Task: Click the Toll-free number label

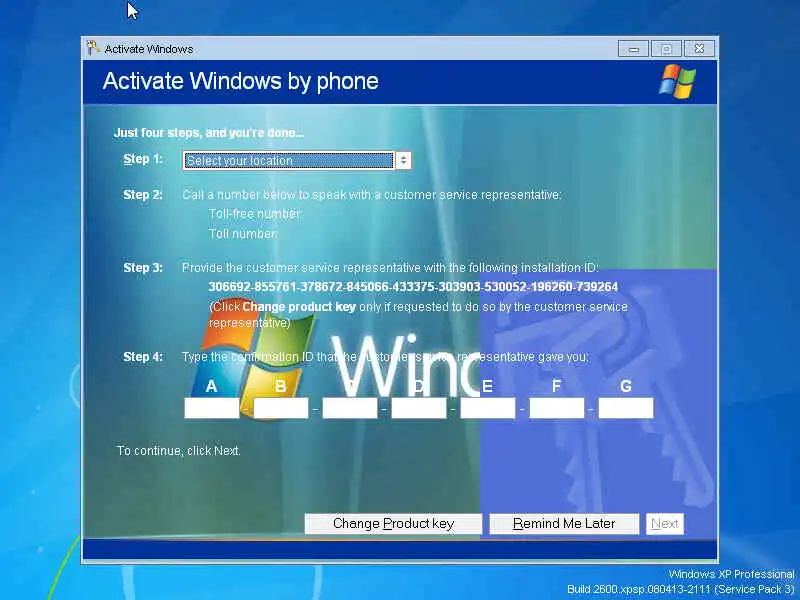Action: (255, 214)
